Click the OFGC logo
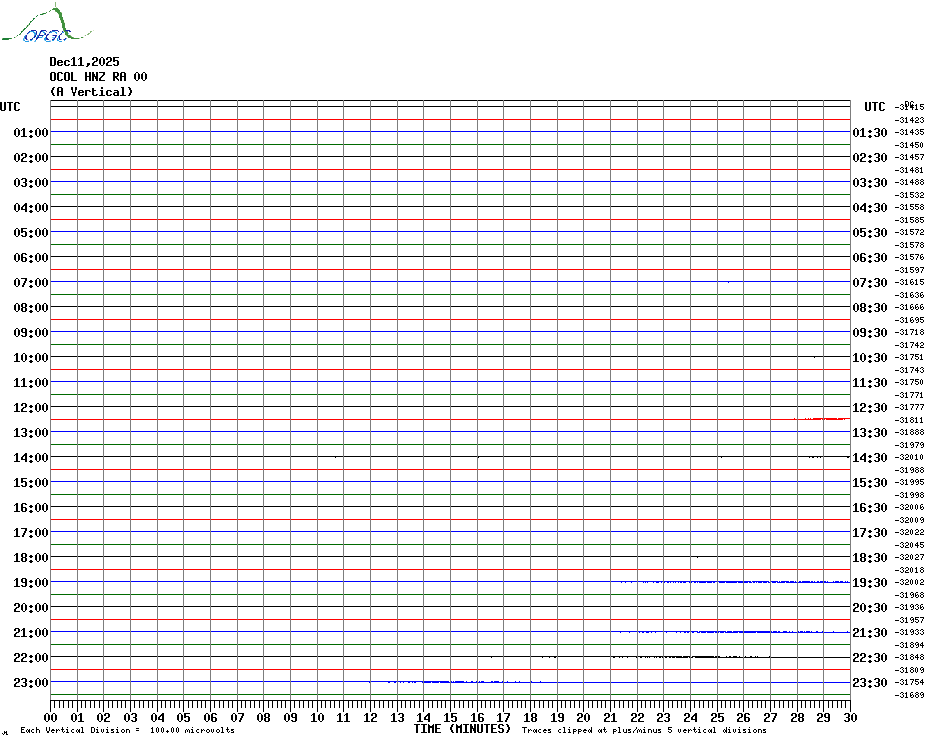This screenshot has height=744, width=930. tap(36, 27)
